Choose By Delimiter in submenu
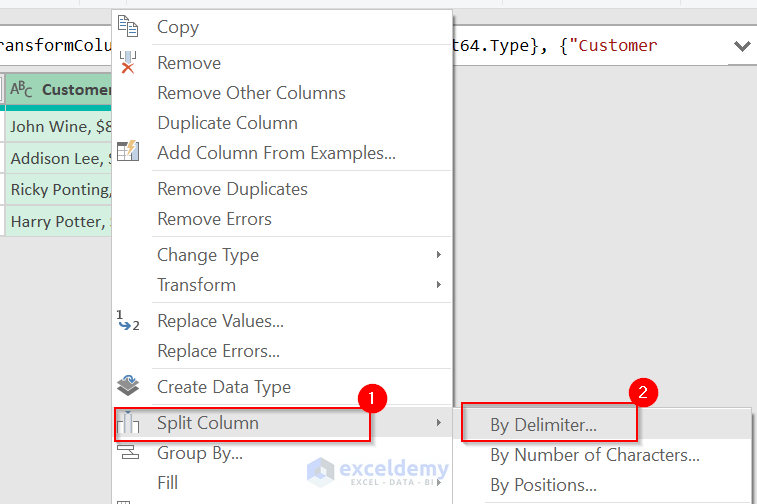 point(543,425)
